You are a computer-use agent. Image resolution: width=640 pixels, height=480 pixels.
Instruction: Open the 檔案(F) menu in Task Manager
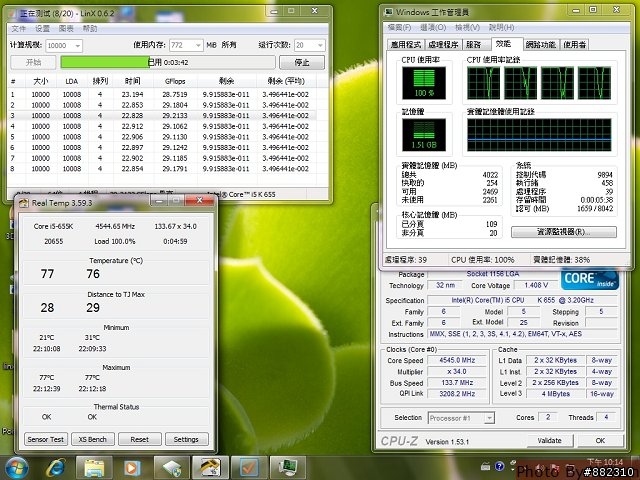pyautogui.click(x=399, y=27)
